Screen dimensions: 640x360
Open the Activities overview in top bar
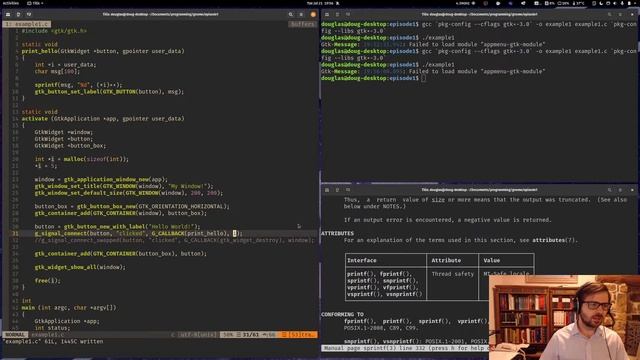[x=11, y=3]
